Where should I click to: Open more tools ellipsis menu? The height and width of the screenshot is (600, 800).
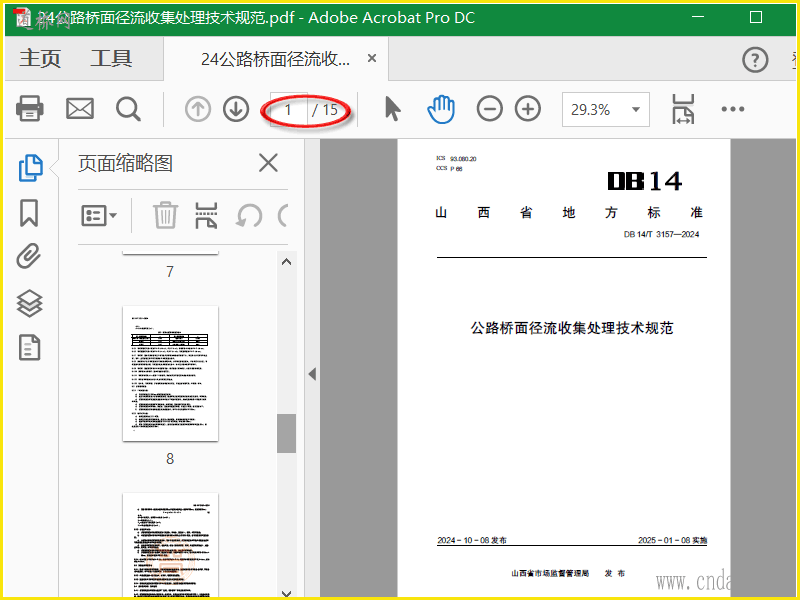(733, 109)
